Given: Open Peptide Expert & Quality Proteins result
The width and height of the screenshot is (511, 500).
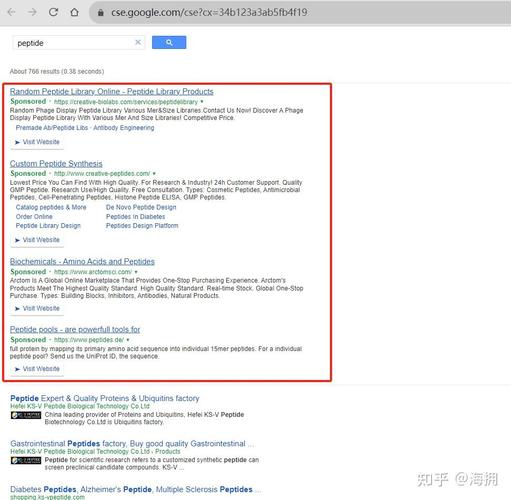Looking at the screenshot, I should click(x=105, y=398).
